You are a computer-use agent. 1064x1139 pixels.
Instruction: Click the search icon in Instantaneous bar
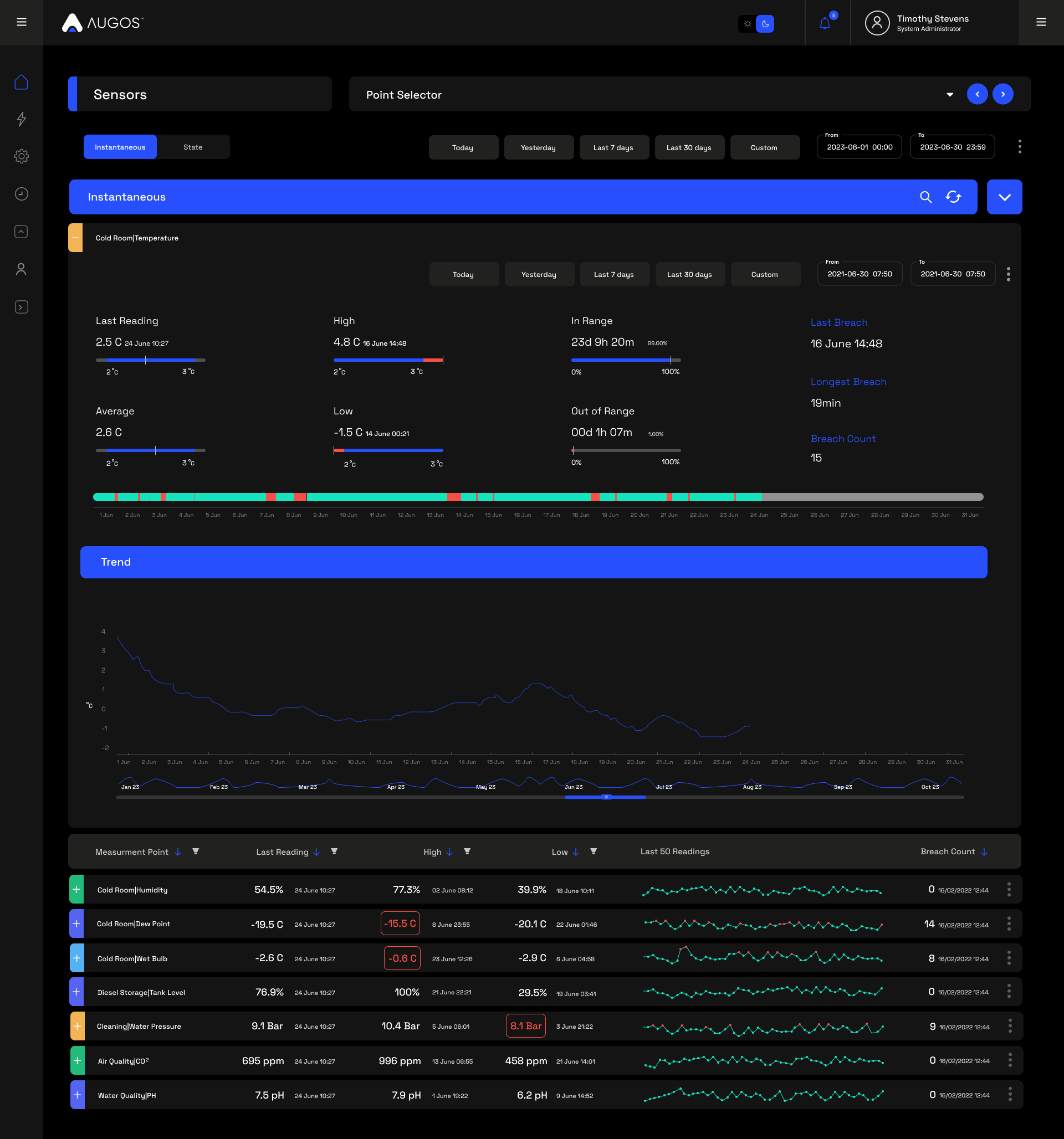point(925,197)
